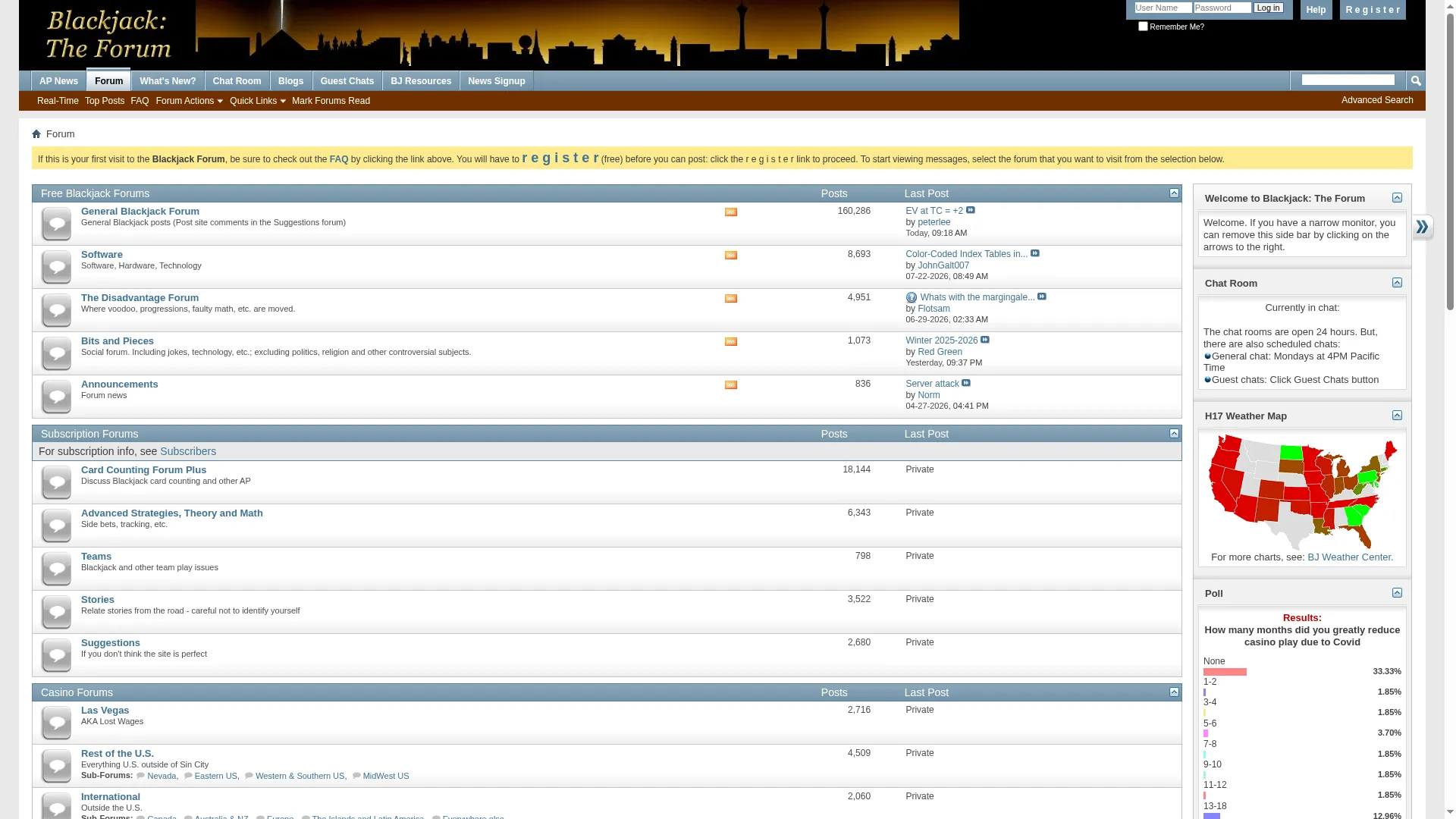Open the Forum Actions dropdown
Image resolution: width=1456 pixels, height=819 pixels.
coord(189,101)
